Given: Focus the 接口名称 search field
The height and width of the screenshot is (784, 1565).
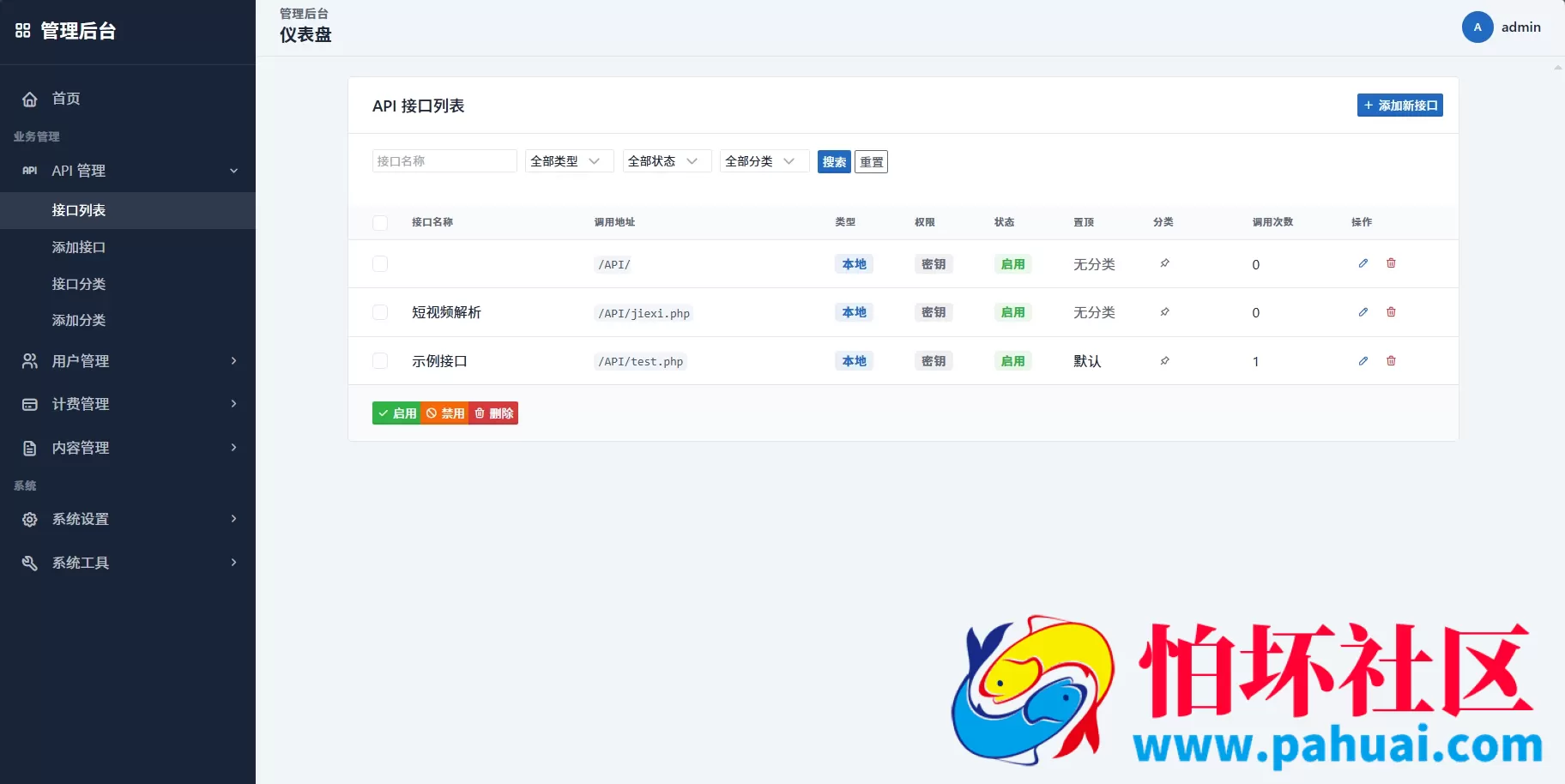Looking at the screenshot, I should 444,161.
